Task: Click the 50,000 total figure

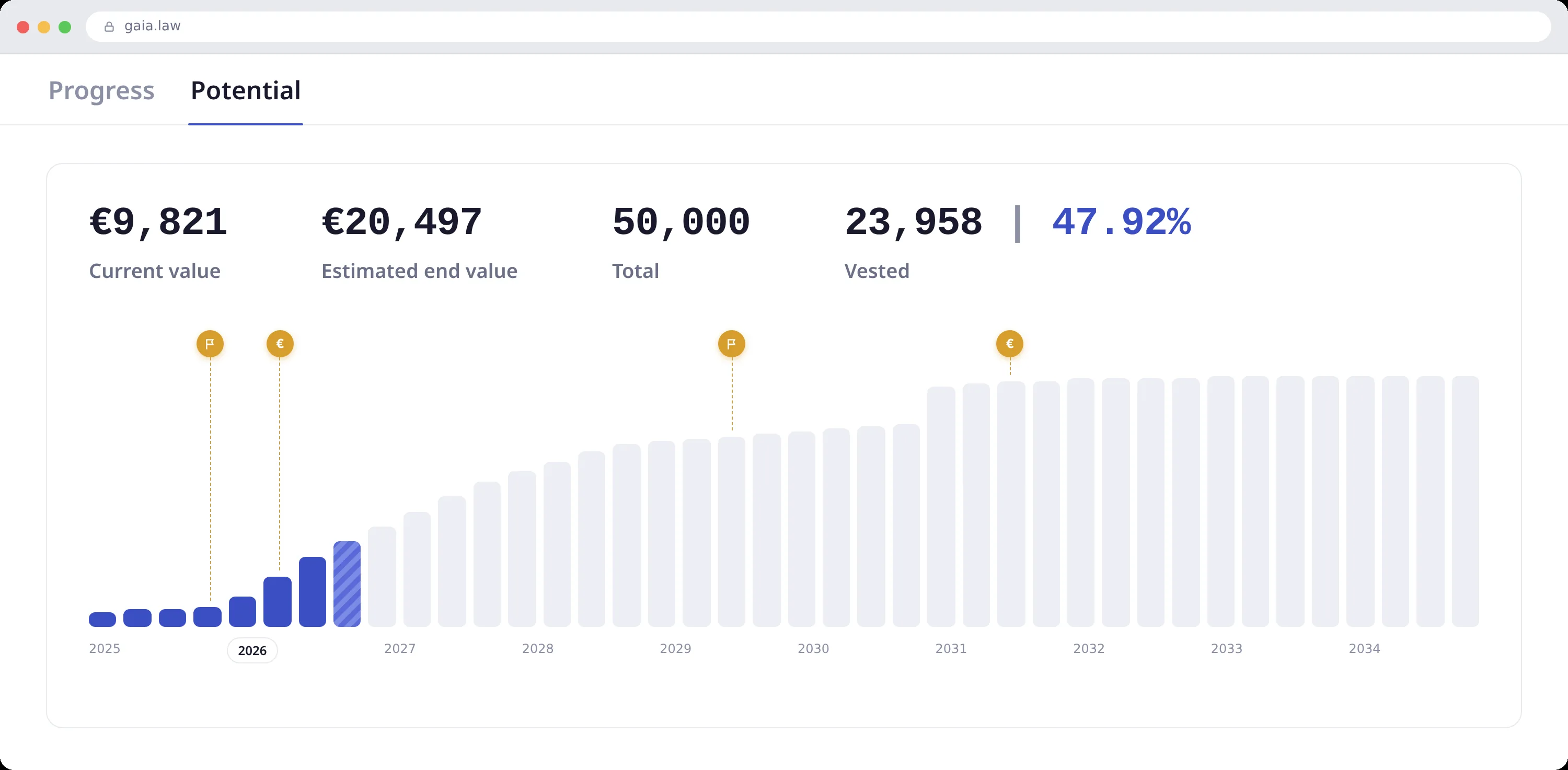Action: pos(681,222)
